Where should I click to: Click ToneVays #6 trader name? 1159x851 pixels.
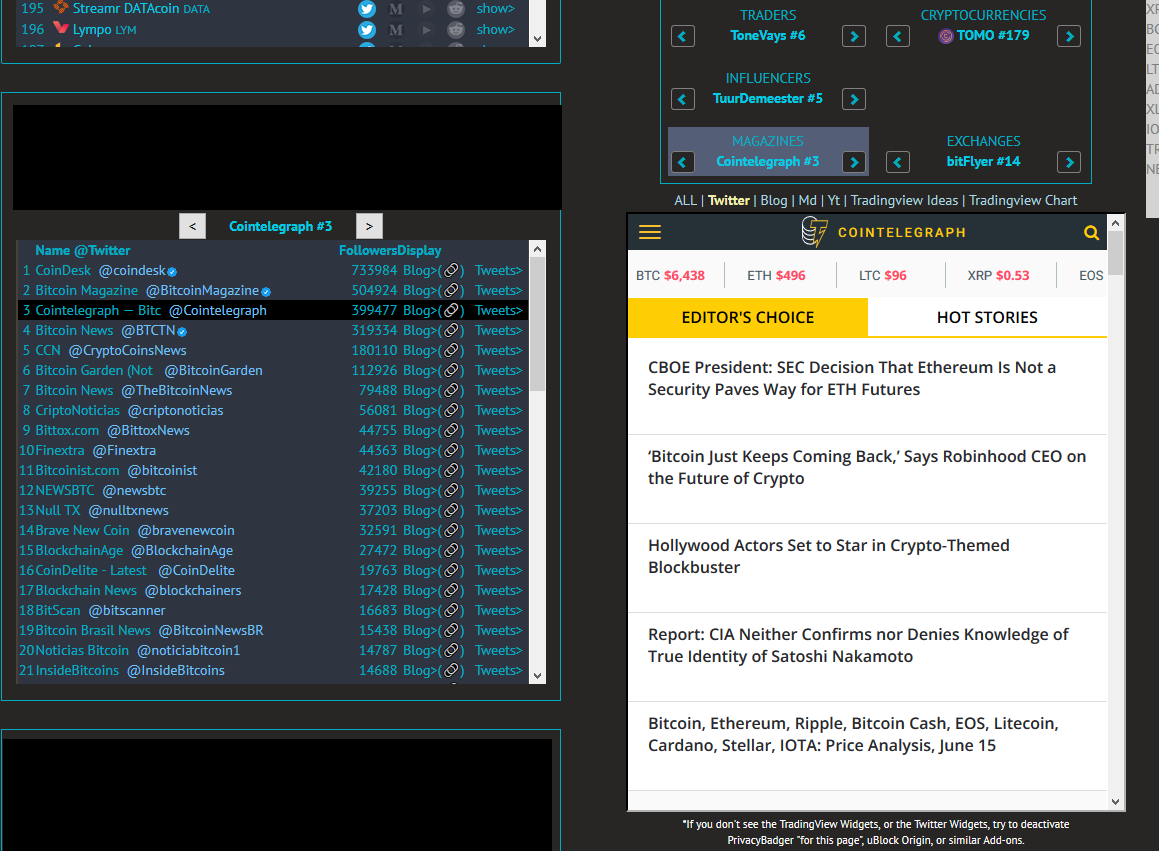click(767, 35)
